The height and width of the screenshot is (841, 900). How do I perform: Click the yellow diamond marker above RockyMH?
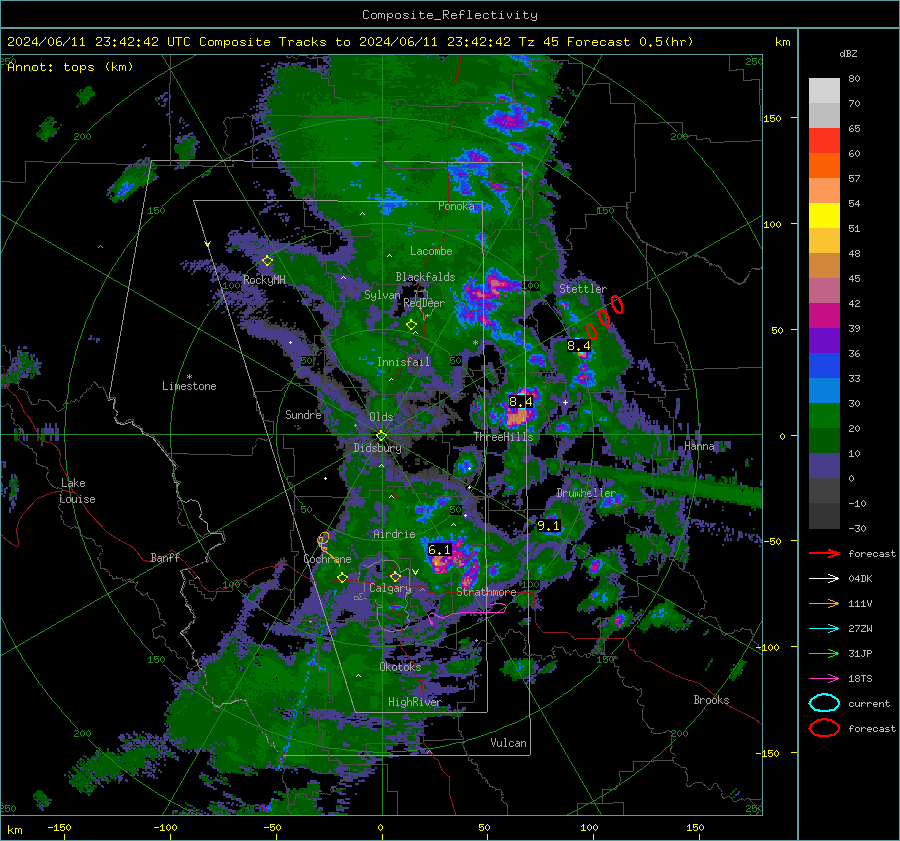[267, 261]
